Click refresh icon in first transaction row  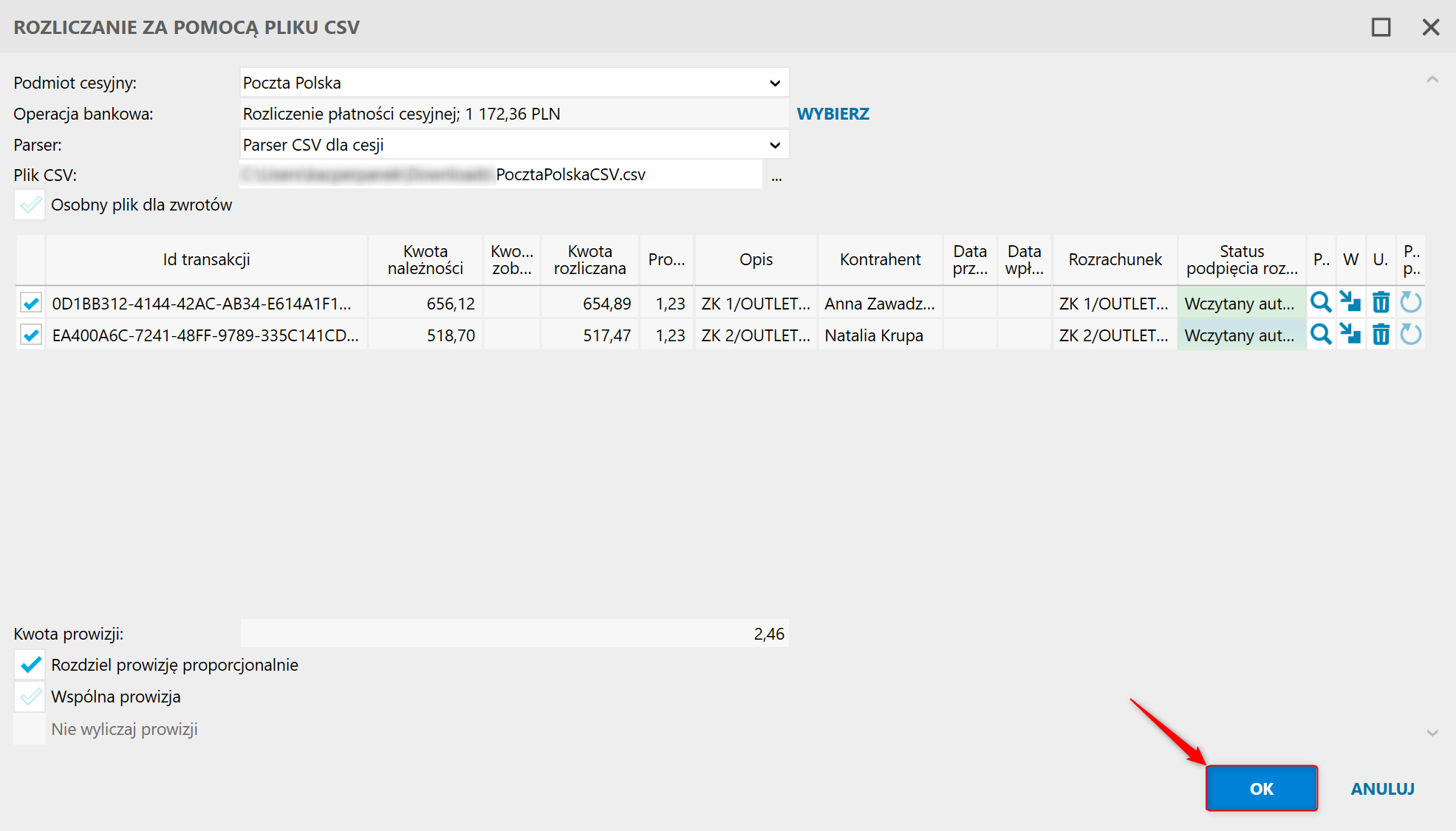(1410, 302)
